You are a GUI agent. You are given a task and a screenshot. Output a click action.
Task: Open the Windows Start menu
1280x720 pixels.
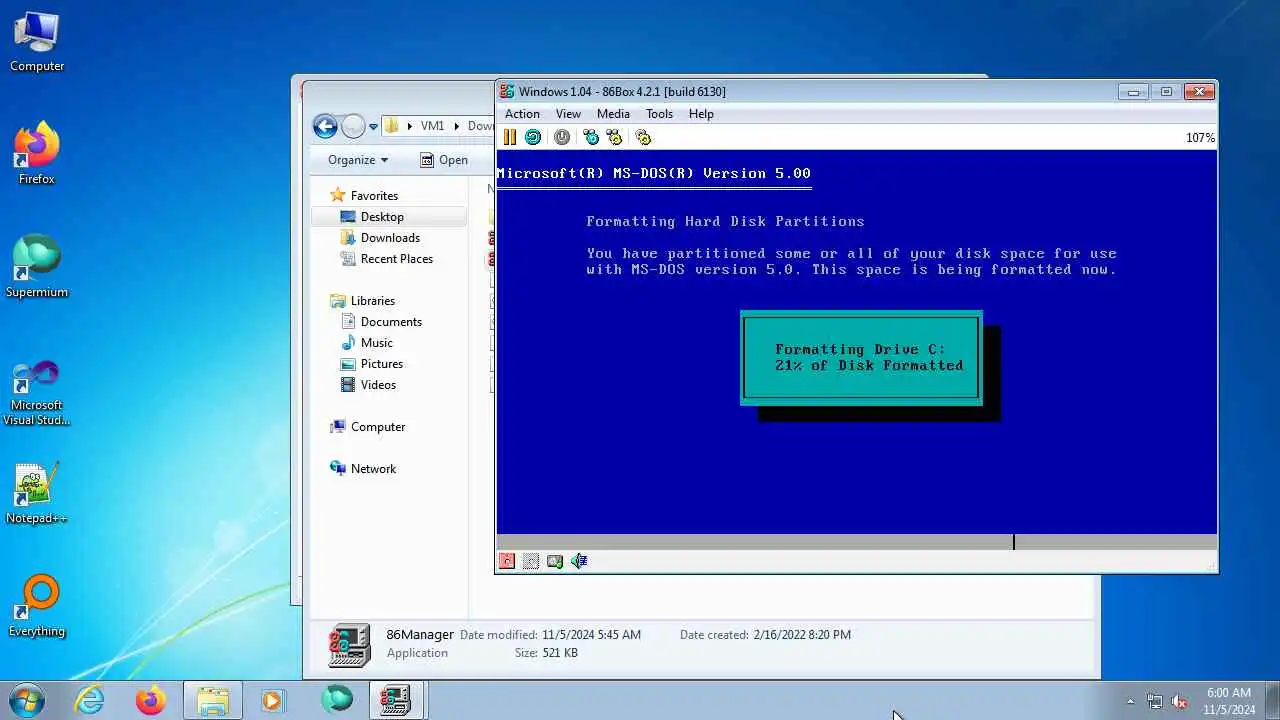(25, 700)
